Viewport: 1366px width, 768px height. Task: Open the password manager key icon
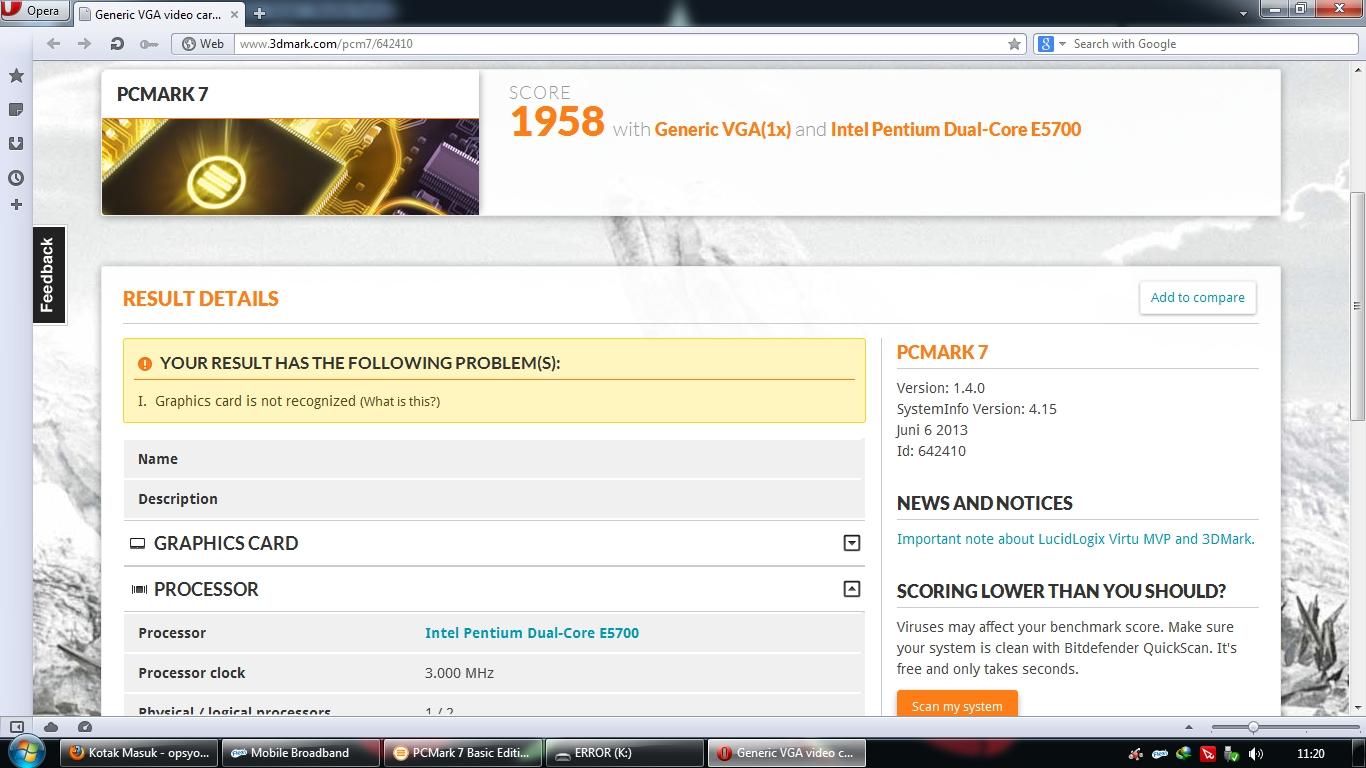click(148, 44)
